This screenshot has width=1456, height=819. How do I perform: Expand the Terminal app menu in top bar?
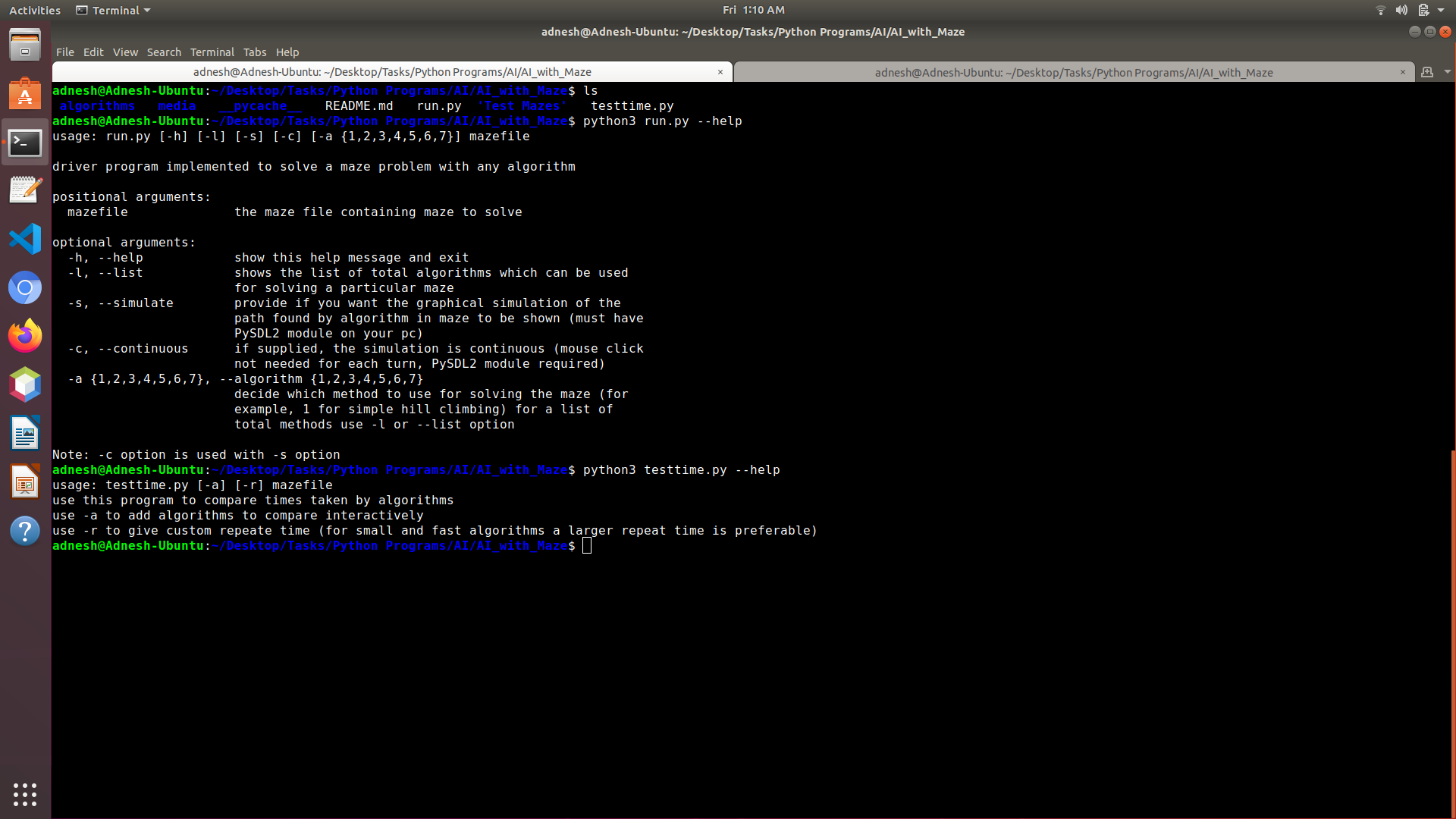click(x=114, y=10)
